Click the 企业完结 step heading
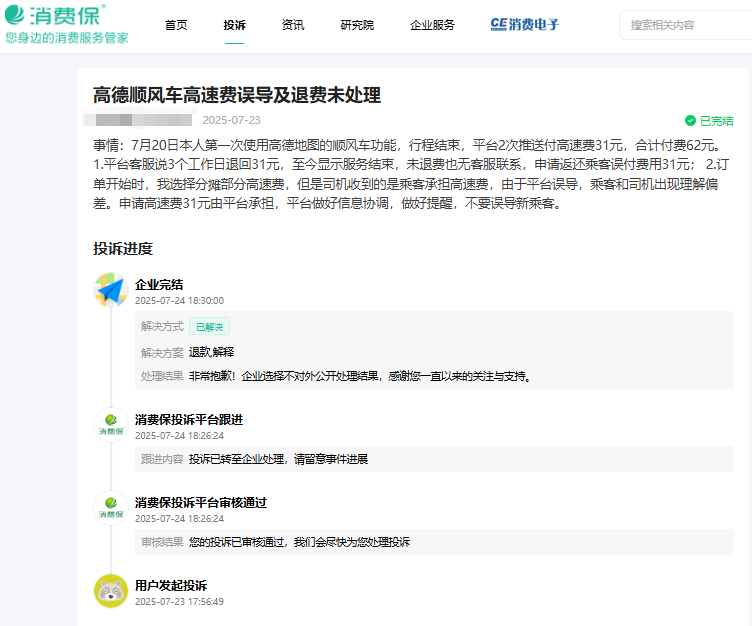Screen dimensions: 752x626 [159, 284]
